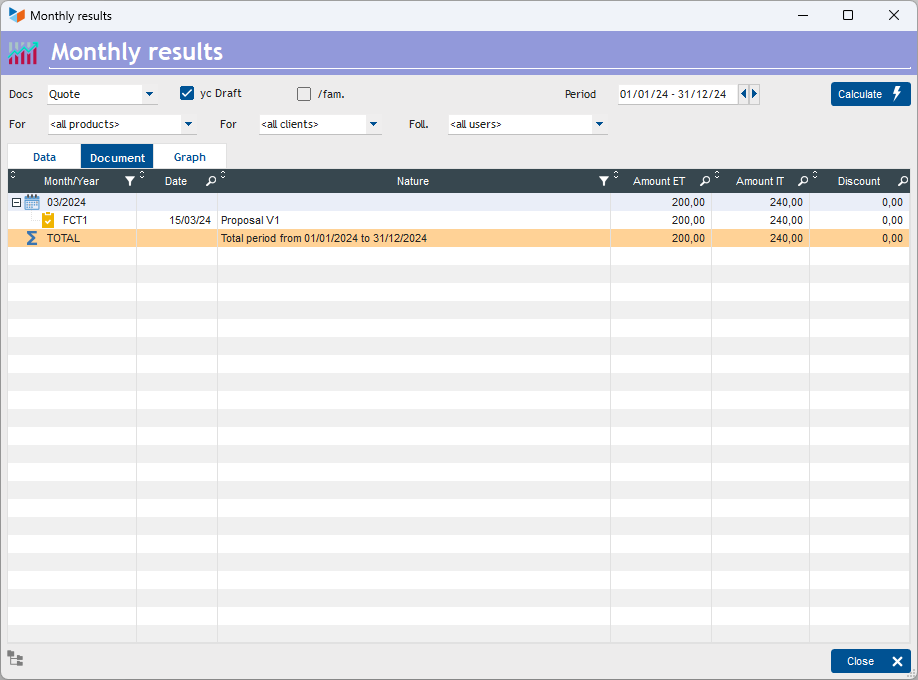
Task: Go to the next period arrow
Action: tap(754, 94)
